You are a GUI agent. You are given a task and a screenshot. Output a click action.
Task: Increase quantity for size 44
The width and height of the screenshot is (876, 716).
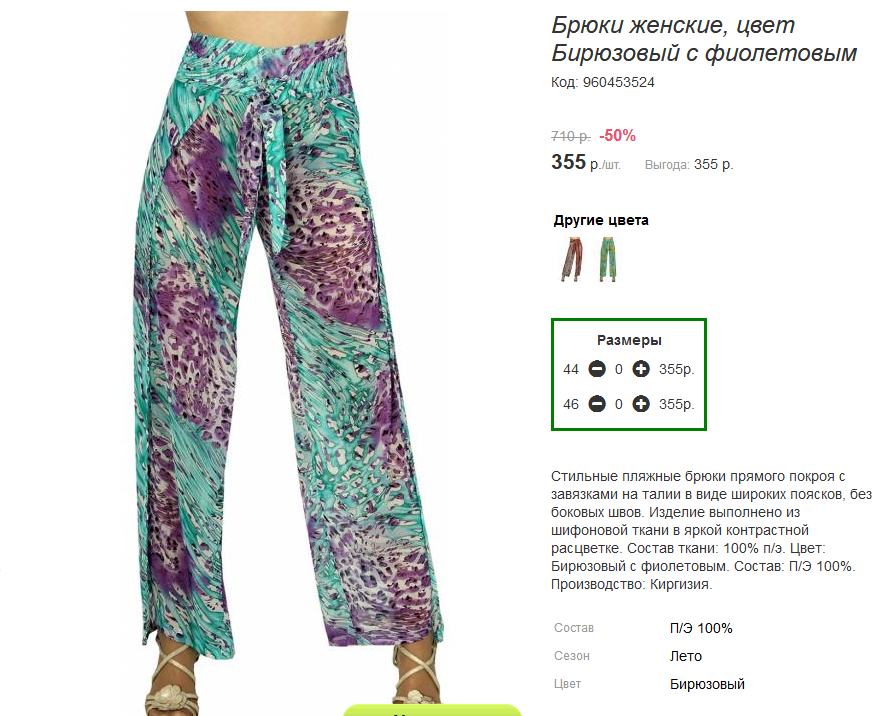click(641, 369)
